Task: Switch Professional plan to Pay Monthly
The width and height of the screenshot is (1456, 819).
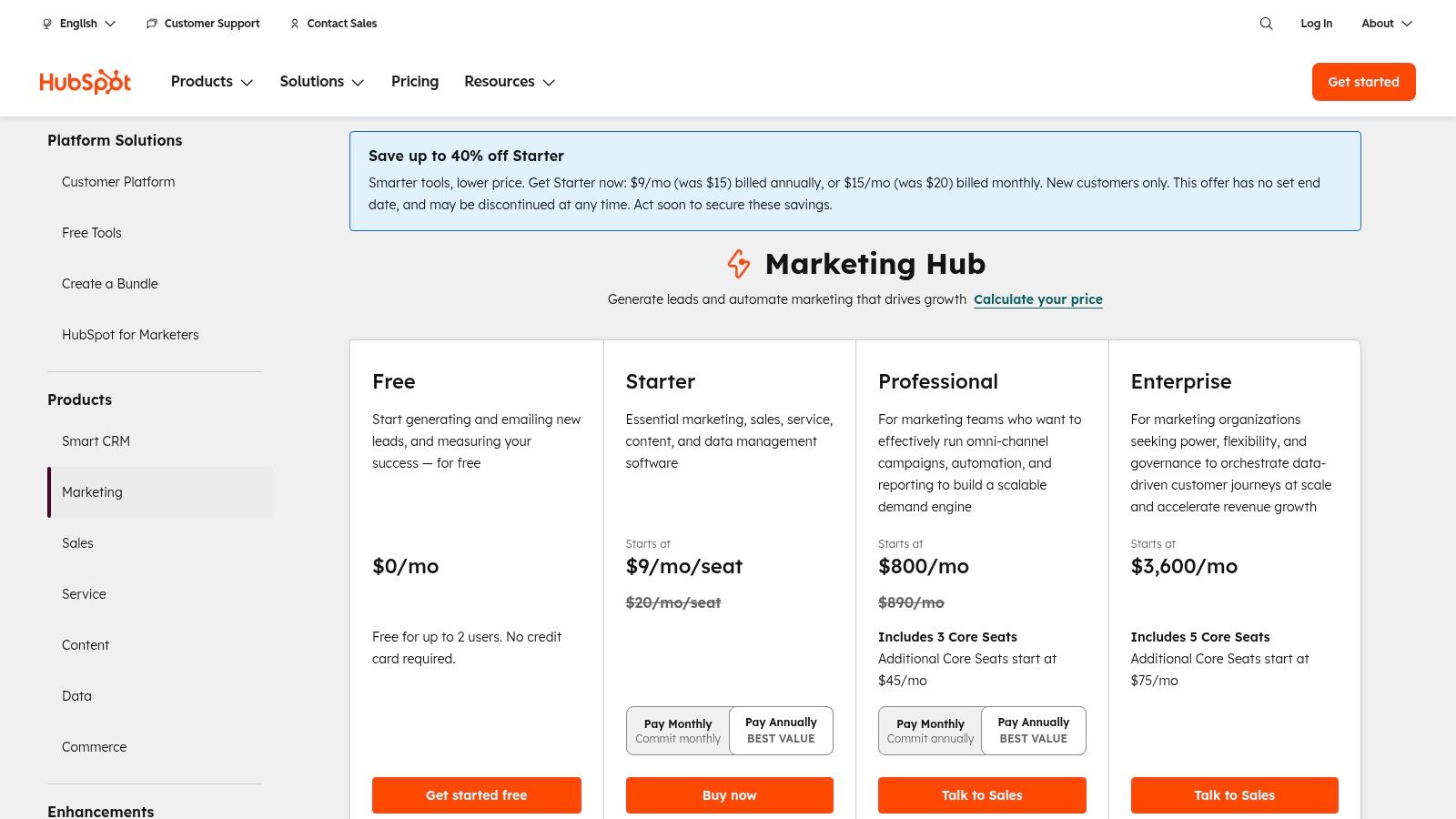Action: [930, 730]
